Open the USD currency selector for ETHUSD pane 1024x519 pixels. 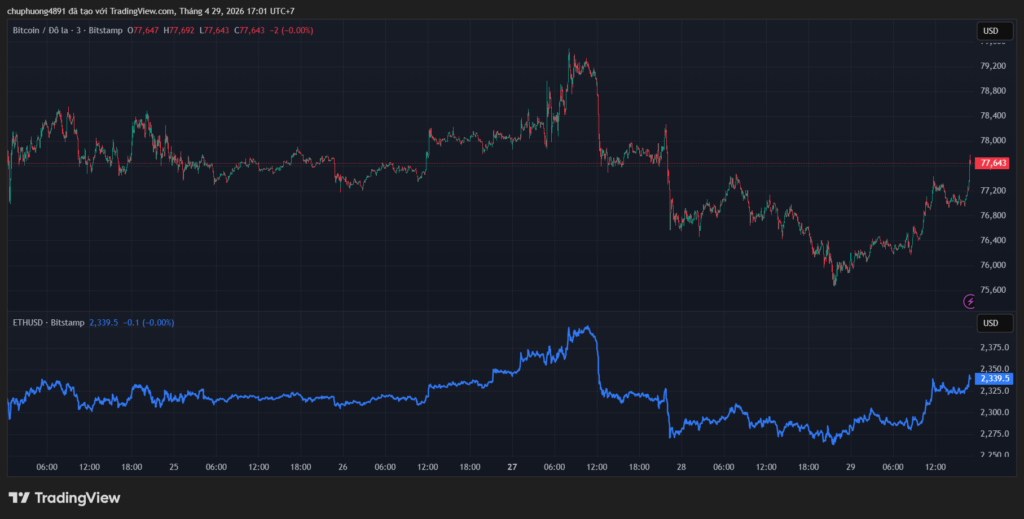(x=991, y=323)
